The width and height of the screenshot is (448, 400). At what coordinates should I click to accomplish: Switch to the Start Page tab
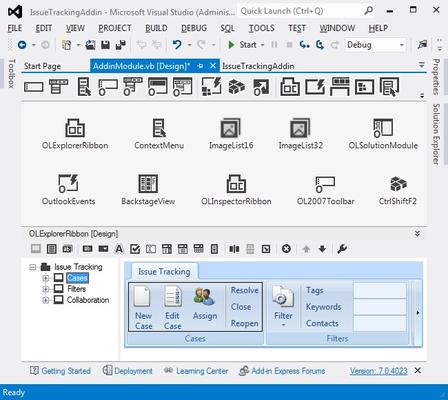click(42, 66)
